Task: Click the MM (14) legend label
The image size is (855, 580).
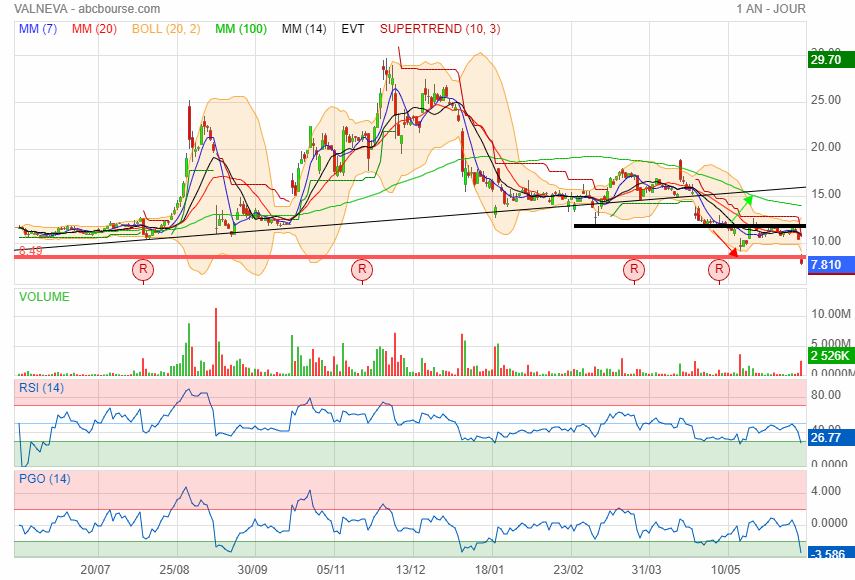Action: coord(304,29)
